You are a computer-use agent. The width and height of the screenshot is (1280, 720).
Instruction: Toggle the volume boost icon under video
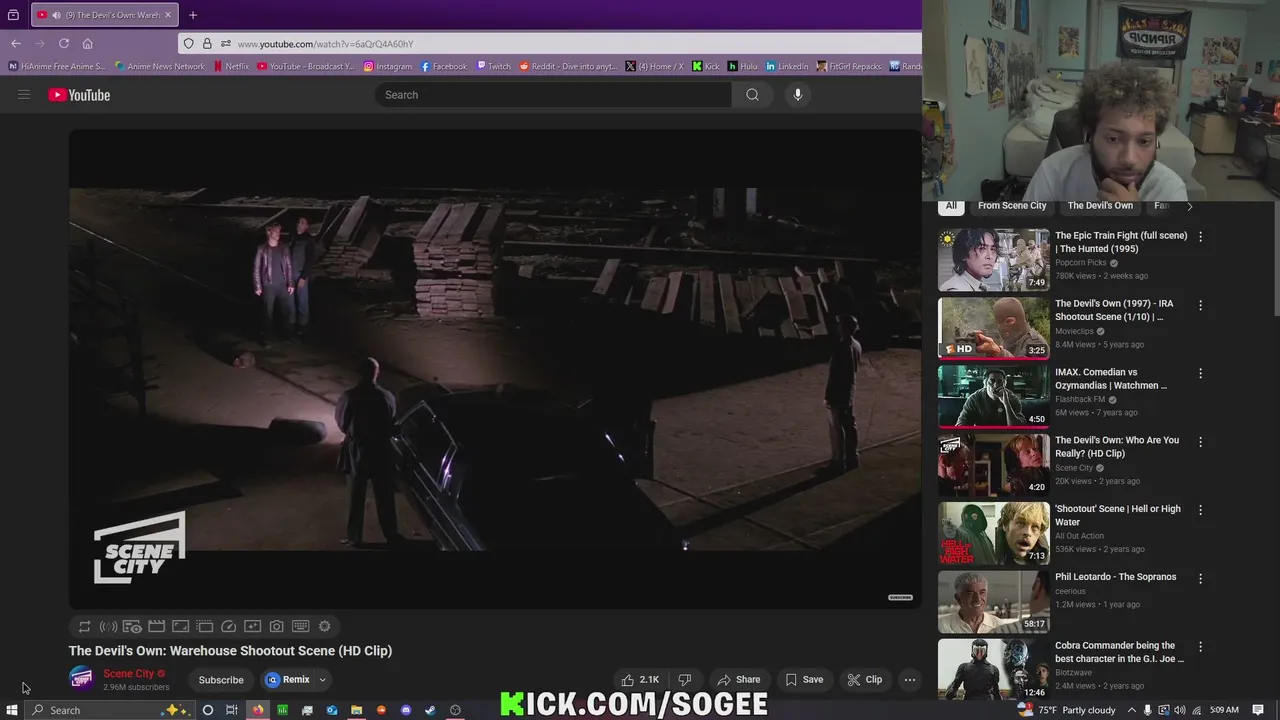(x=108, y=626)
